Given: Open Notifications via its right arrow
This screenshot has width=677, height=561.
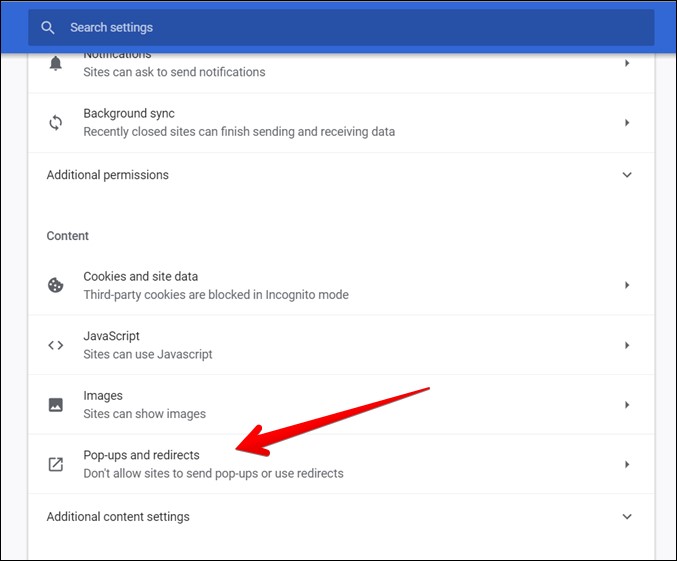Looking at the screenshot, I should point(627,63).
